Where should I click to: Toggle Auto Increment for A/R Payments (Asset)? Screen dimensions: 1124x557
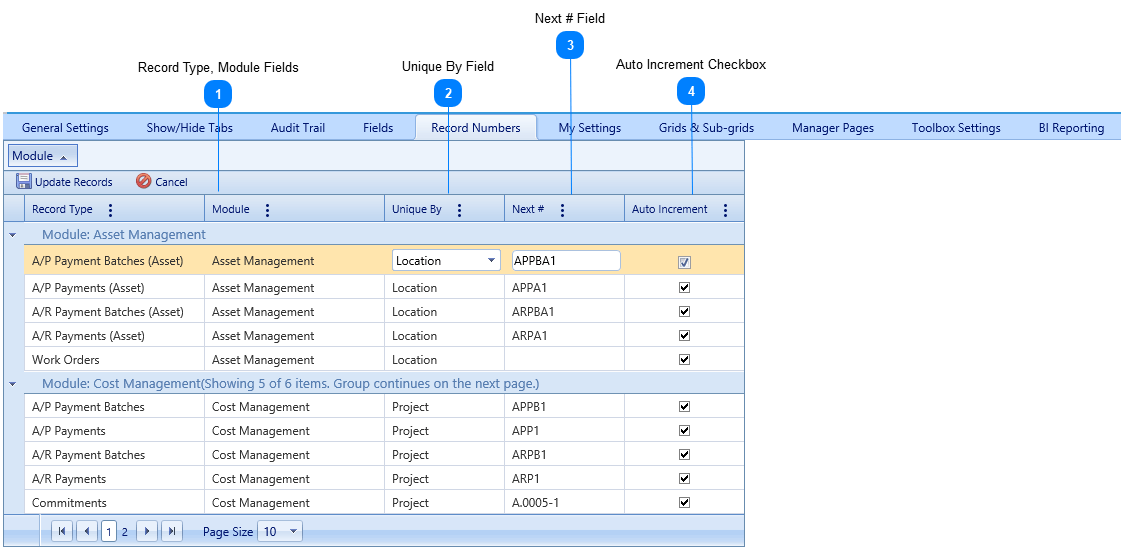pos(685,335)
